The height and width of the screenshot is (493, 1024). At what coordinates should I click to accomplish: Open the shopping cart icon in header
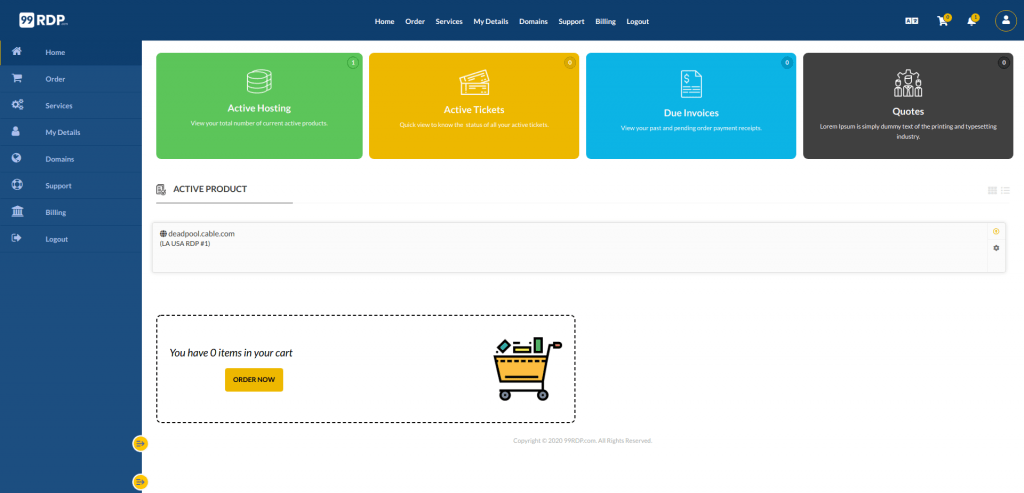[942, 21]
